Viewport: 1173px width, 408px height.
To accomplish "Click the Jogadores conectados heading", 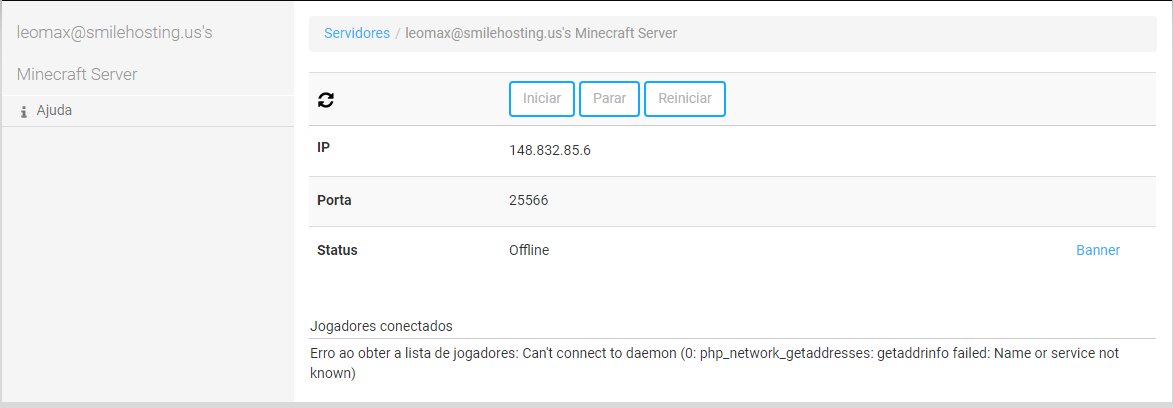I will point(381,326).
